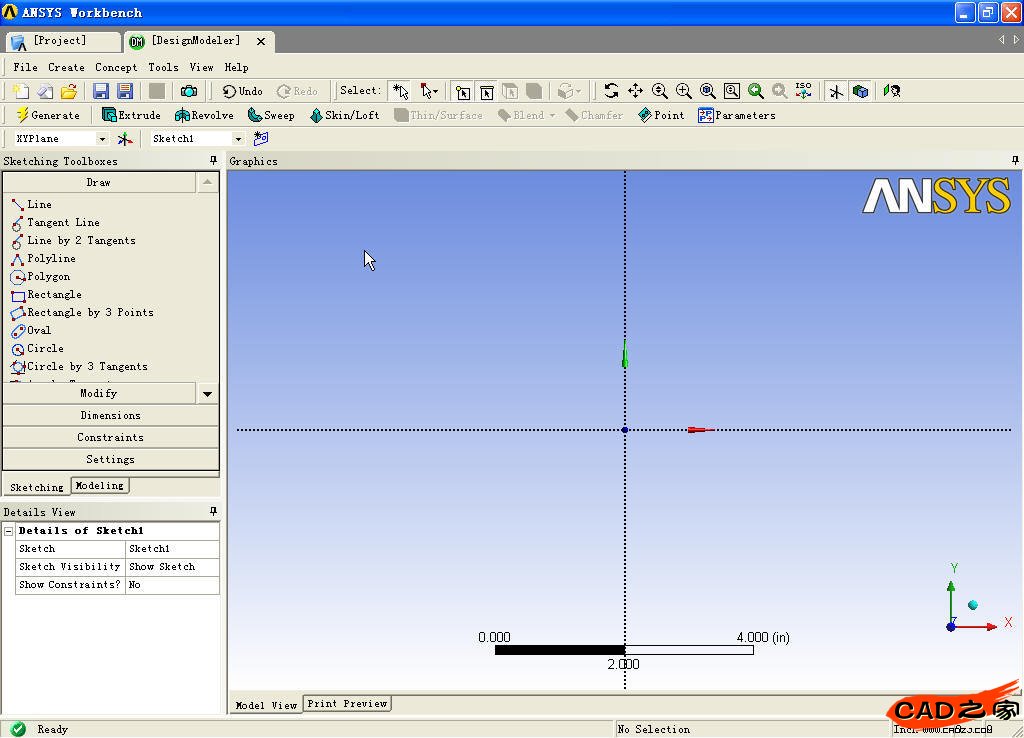Screen dimensions: 1024x738
Task: Click the New file icon
Action: (20, 91)
